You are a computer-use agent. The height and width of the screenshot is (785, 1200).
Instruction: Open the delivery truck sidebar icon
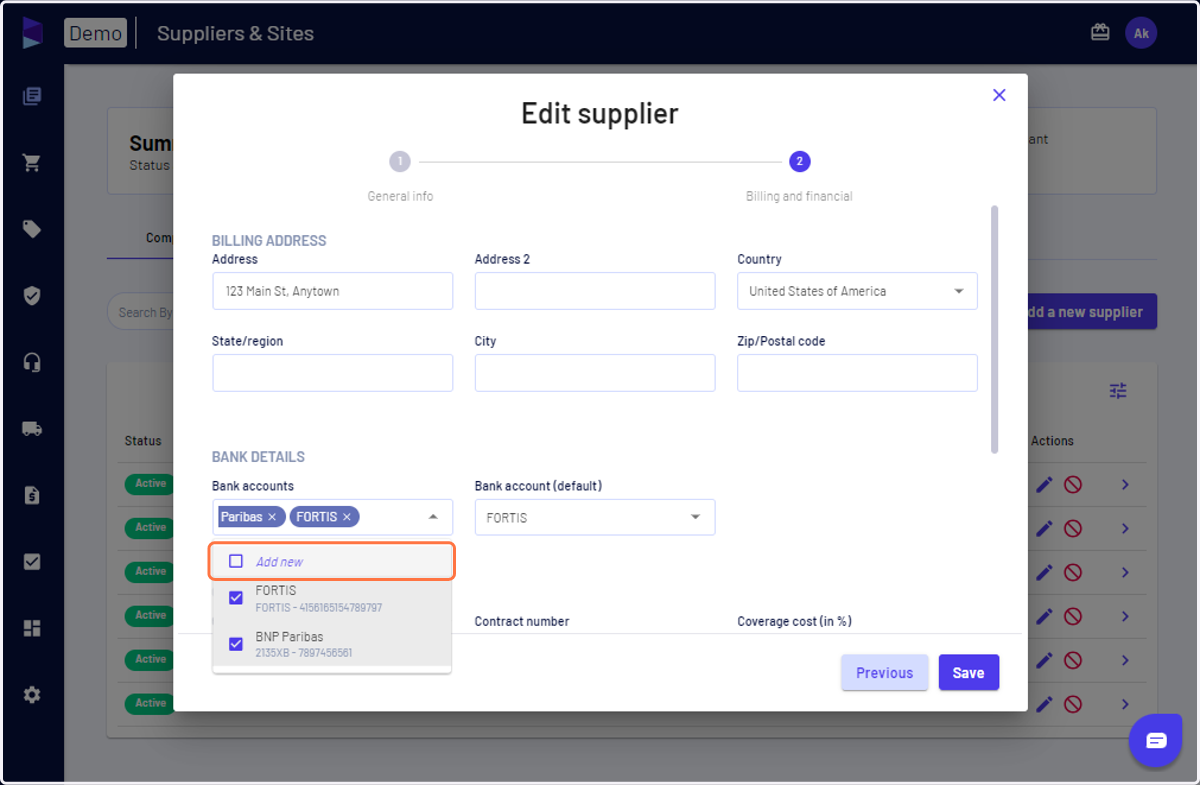point(32,428)
